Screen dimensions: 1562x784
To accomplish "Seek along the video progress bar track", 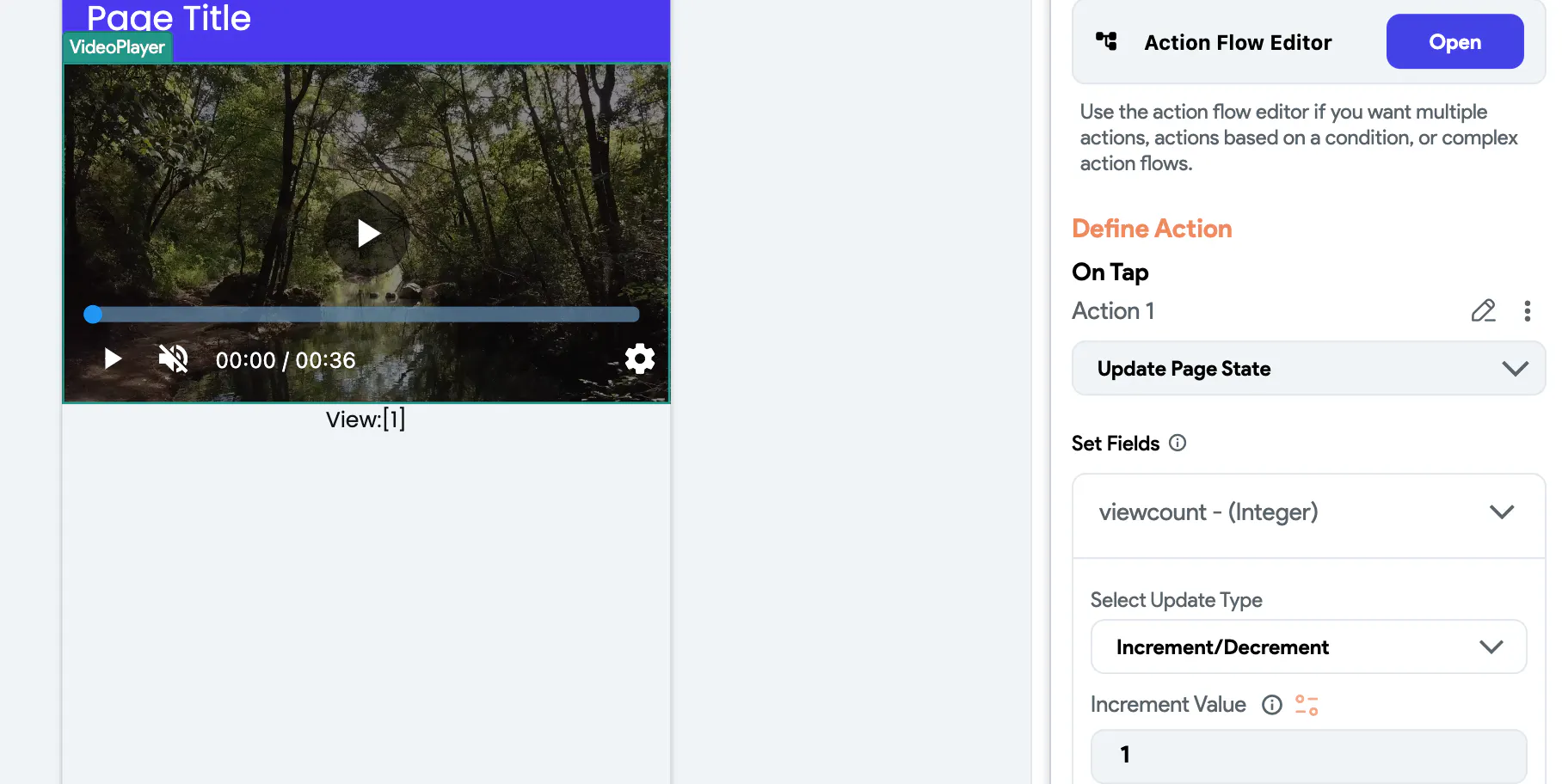I will tap(366, 315).
